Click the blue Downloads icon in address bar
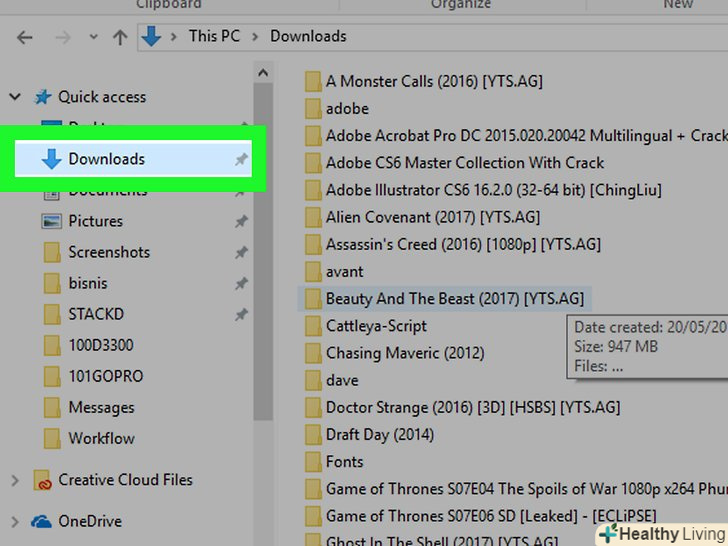Image resolution: width=728 pixels, height=546 pixels. tap(151, 36)
